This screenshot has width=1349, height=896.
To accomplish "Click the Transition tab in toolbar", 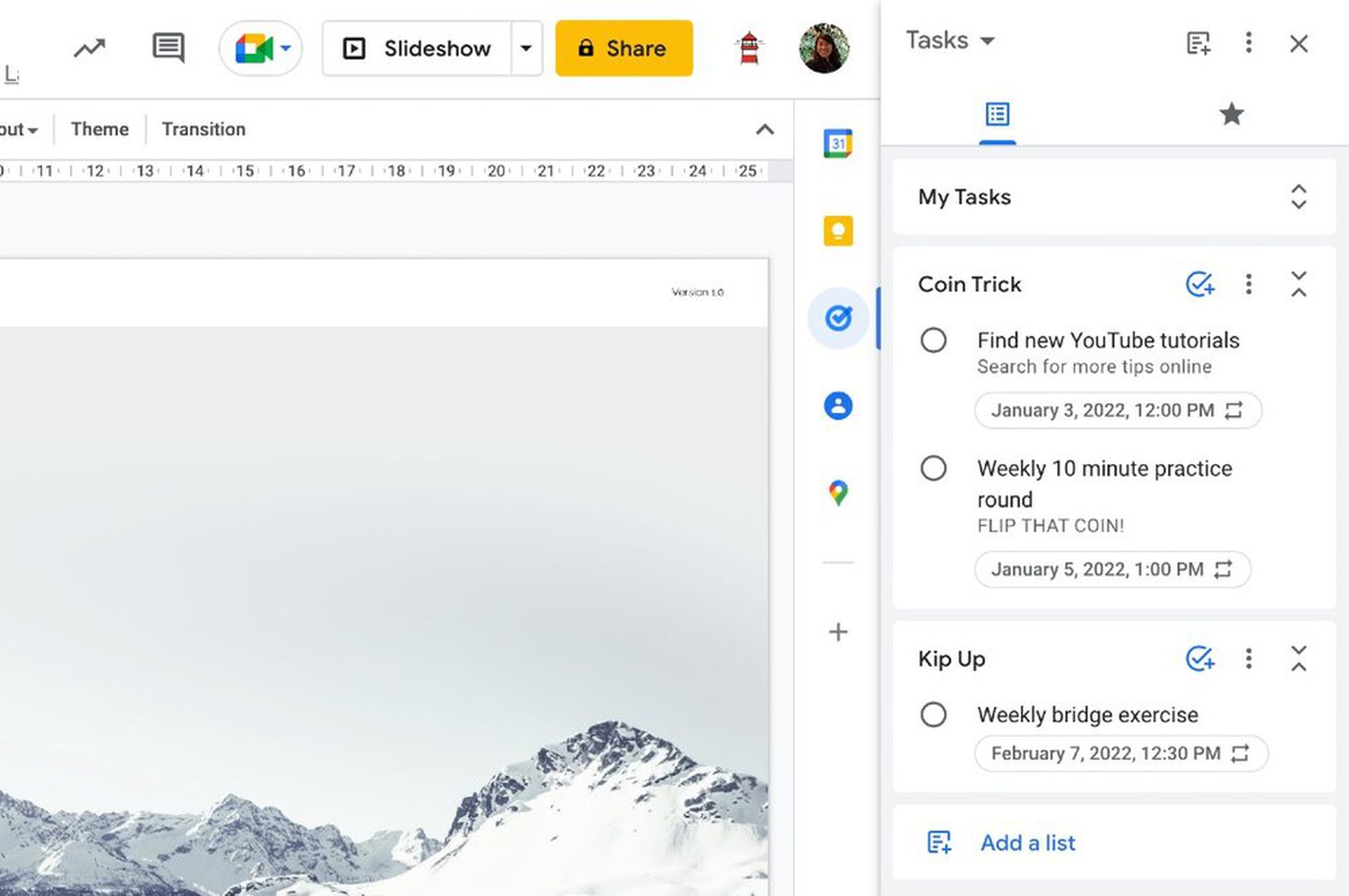I will click(x=203, y=128).
